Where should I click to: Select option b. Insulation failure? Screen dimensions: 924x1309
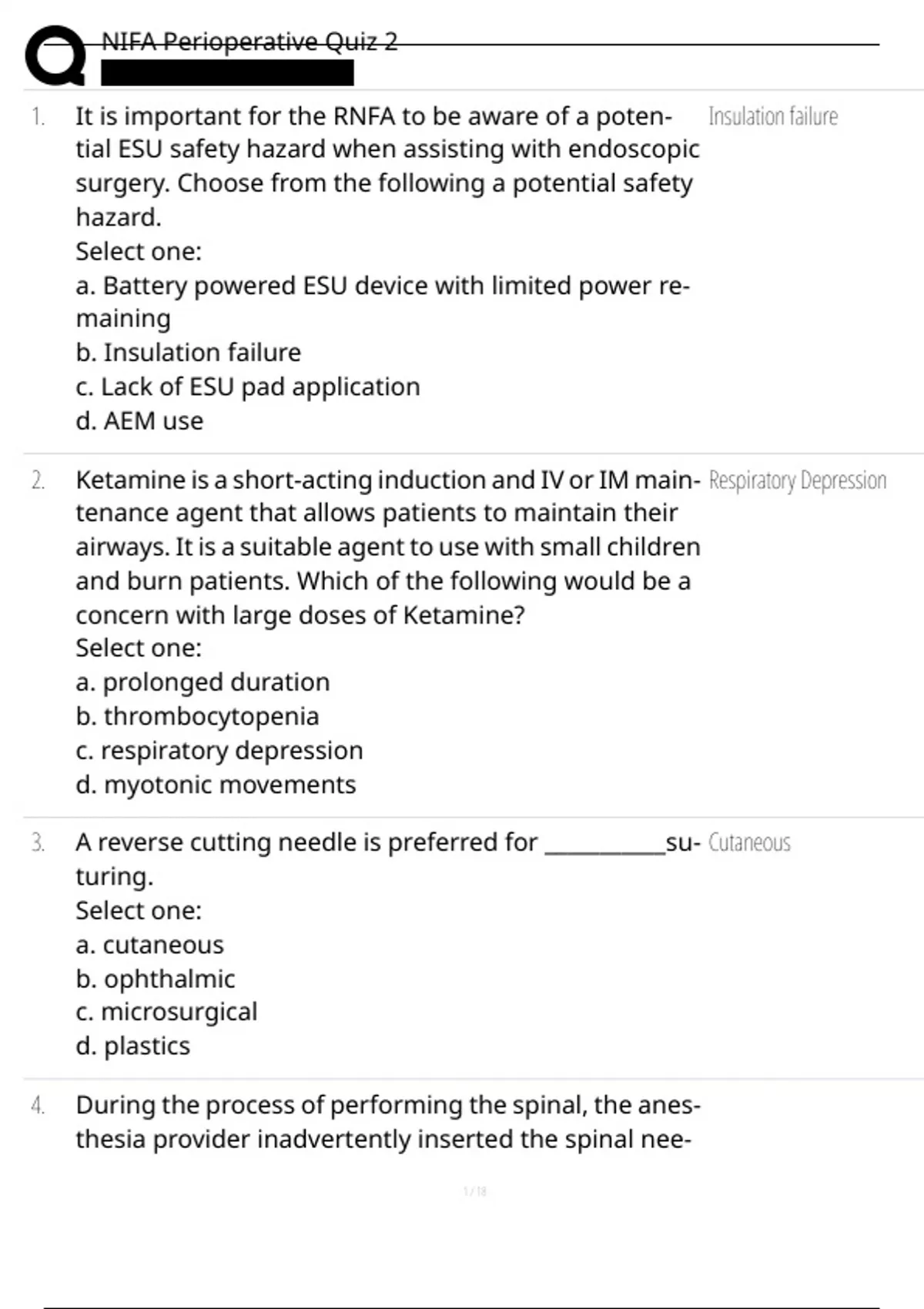(189, 353)
